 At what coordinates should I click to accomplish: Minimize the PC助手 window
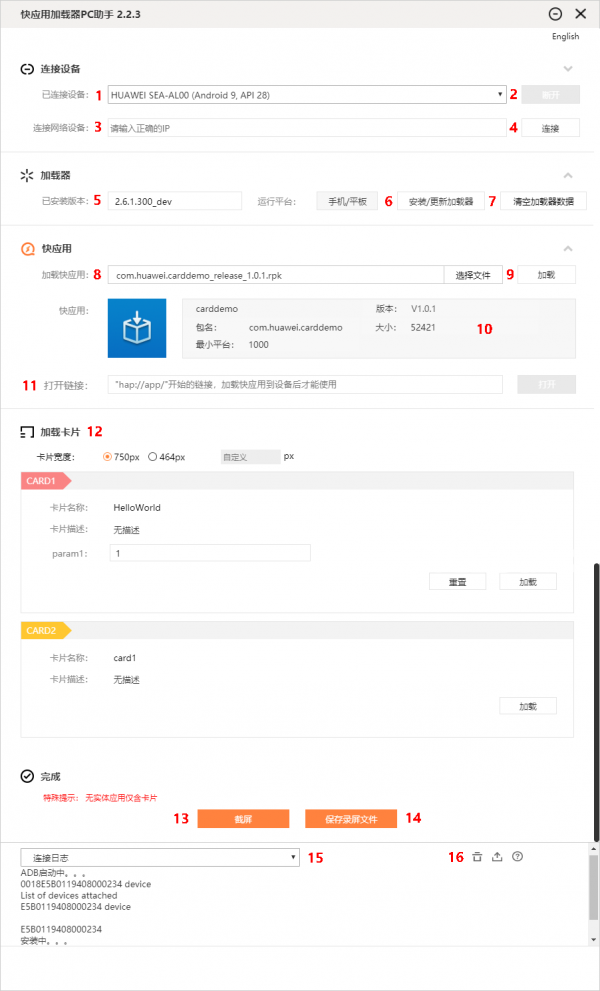tap(556, 14)
